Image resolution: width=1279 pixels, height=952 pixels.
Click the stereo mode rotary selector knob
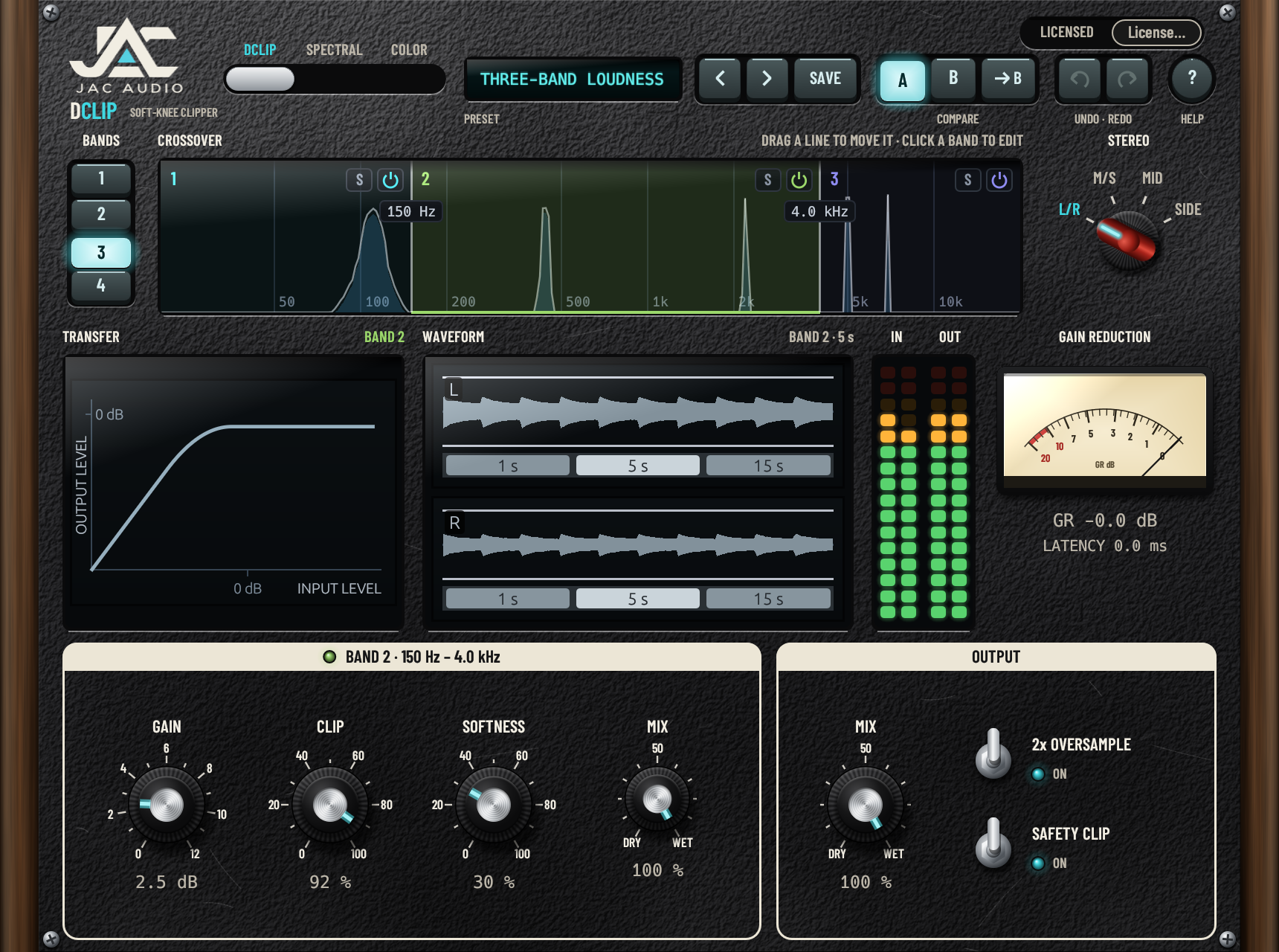[1128, 239]
